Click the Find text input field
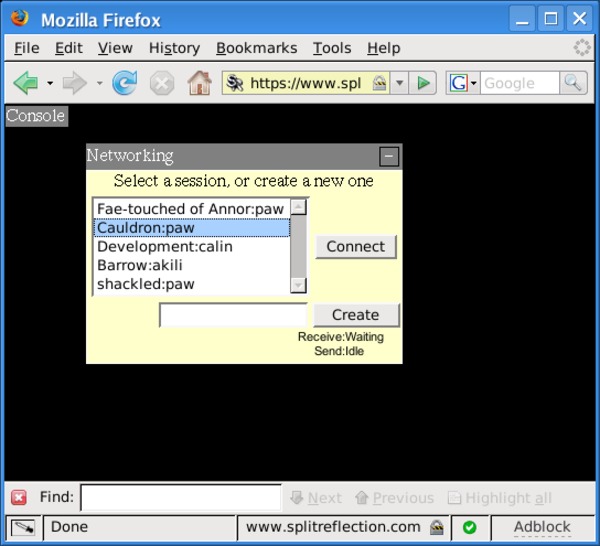This screenshot has height=546, width=600. pyautogui.click(x=181, y=497)
